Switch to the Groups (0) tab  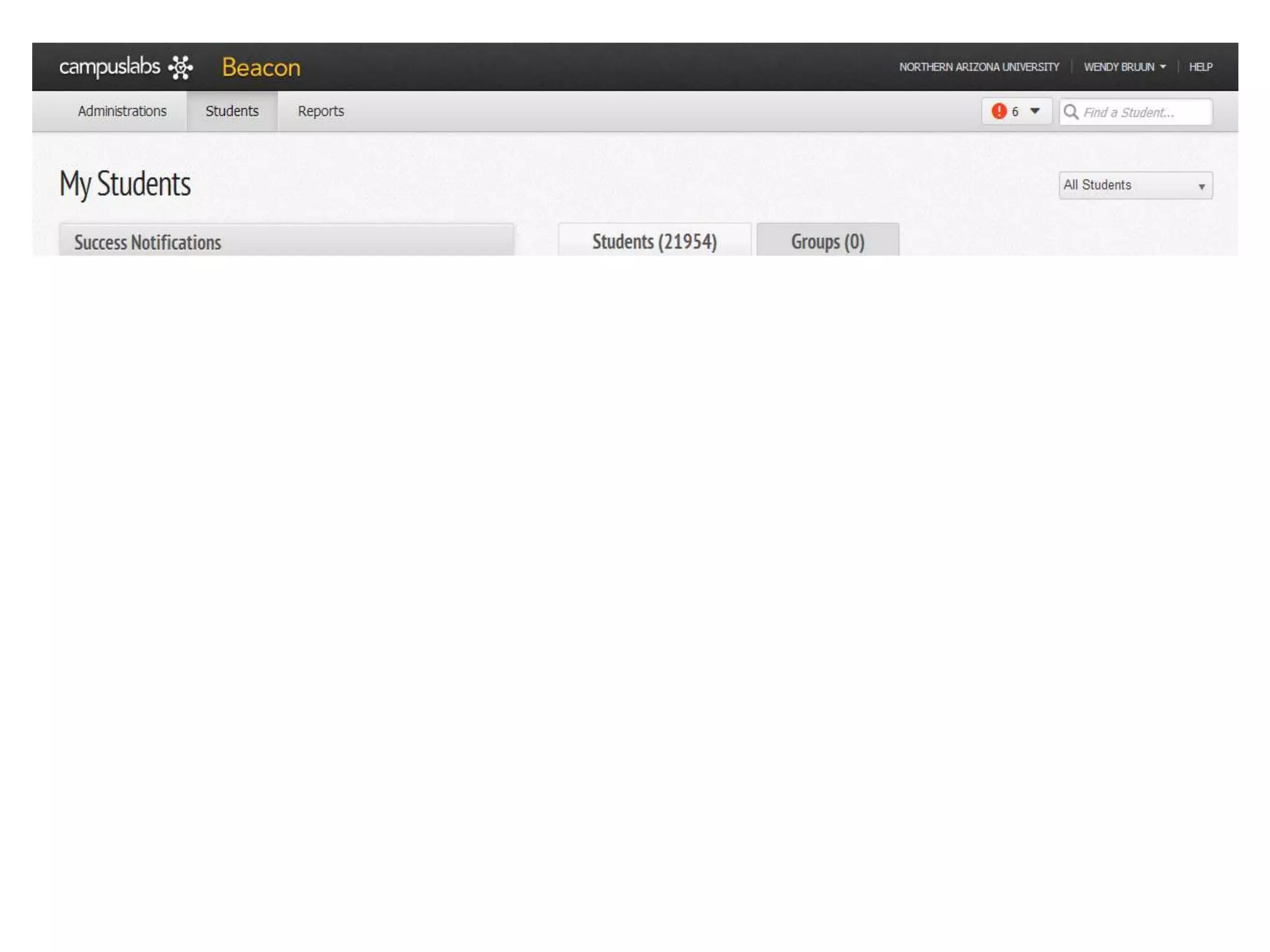(x=827, y=241)
